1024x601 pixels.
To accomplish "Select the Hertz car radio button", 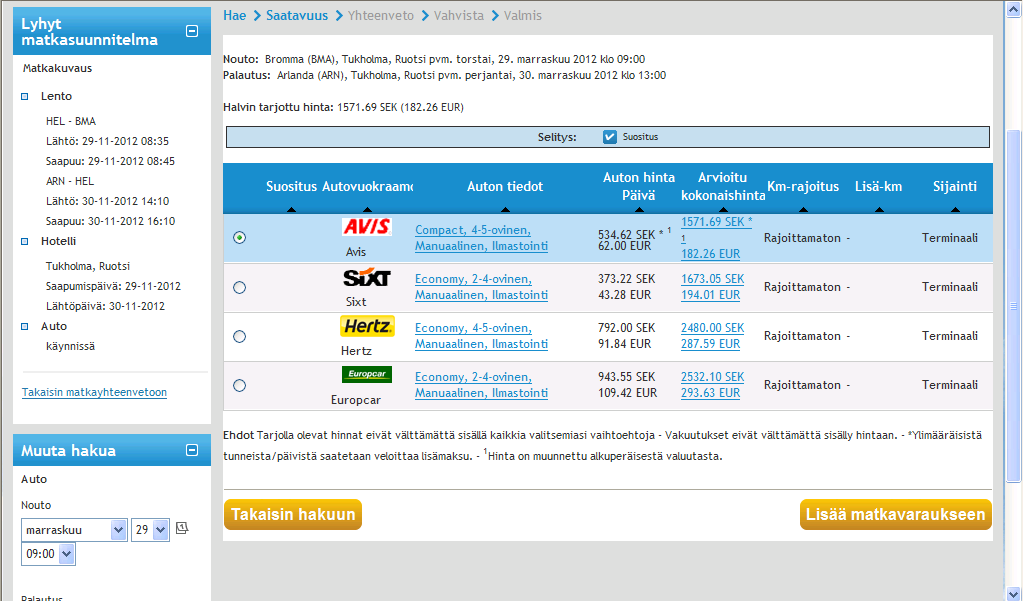I will click(x=240, y=336).
